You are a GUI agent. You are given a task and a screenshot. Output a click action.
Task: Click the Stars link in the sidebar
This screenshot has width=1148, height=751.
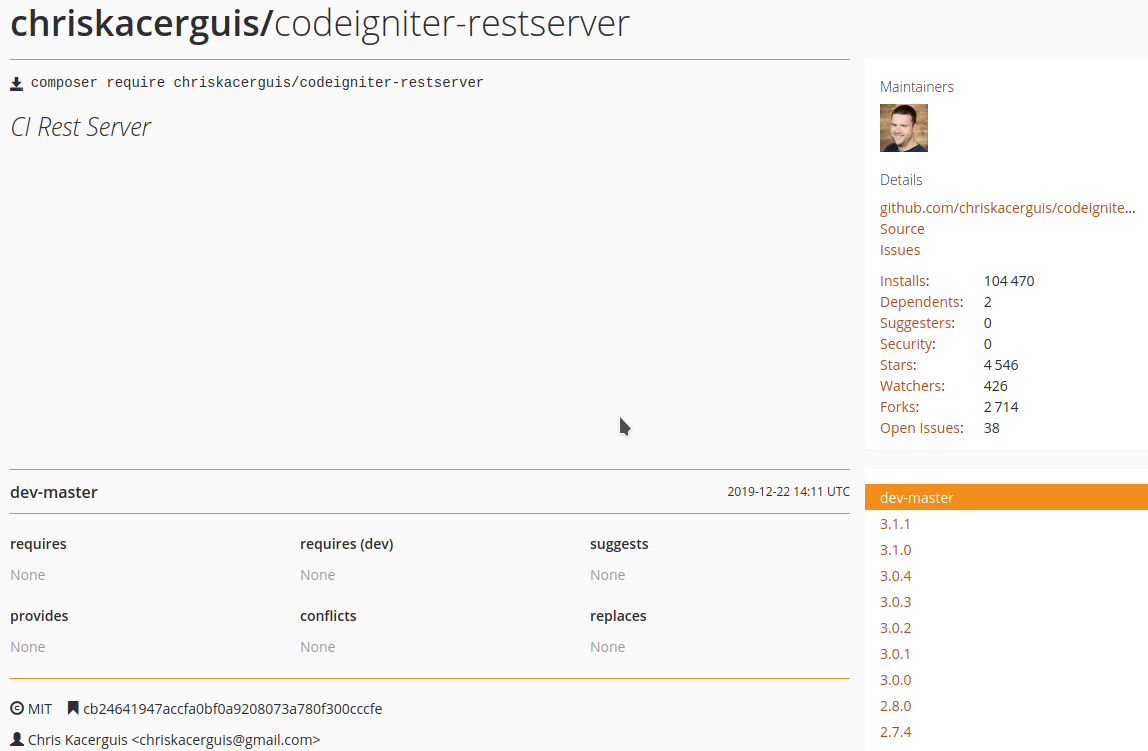point(896,364)
